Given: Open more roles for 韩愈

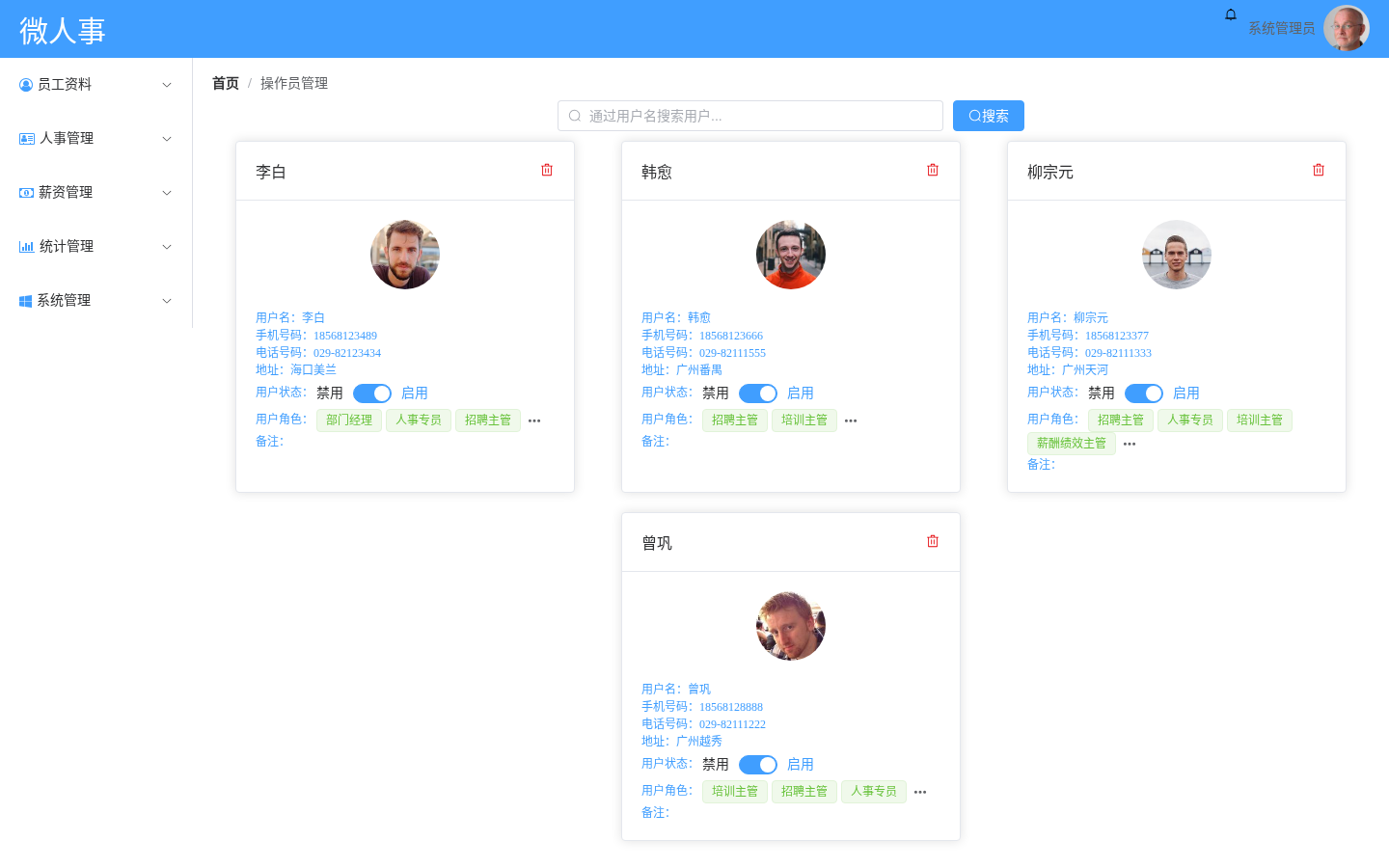Looking at the screenshot, I should coord(851,420).
